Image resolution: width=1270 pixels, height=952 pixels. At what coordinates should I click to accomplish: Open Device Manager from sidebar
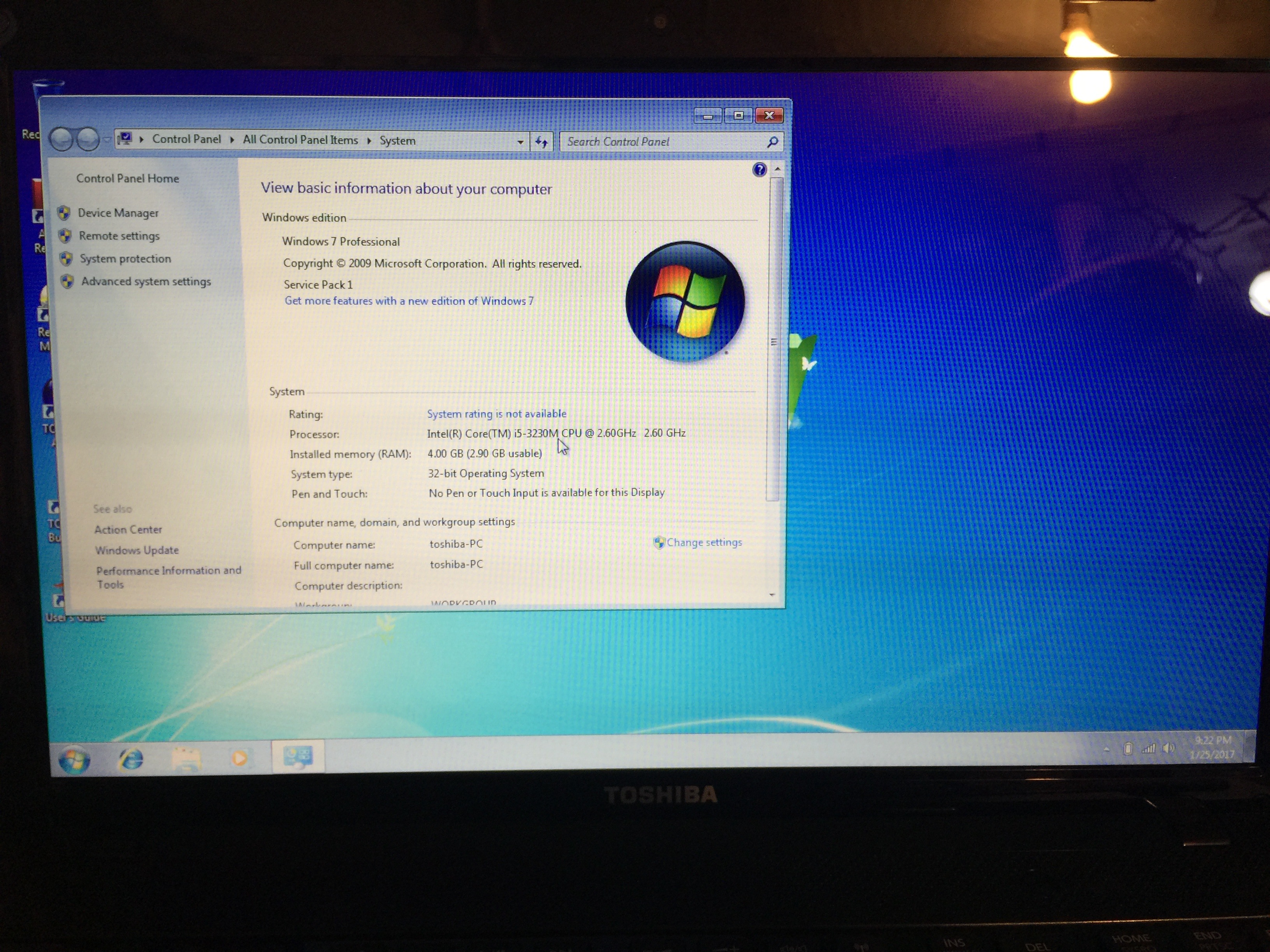118,213
